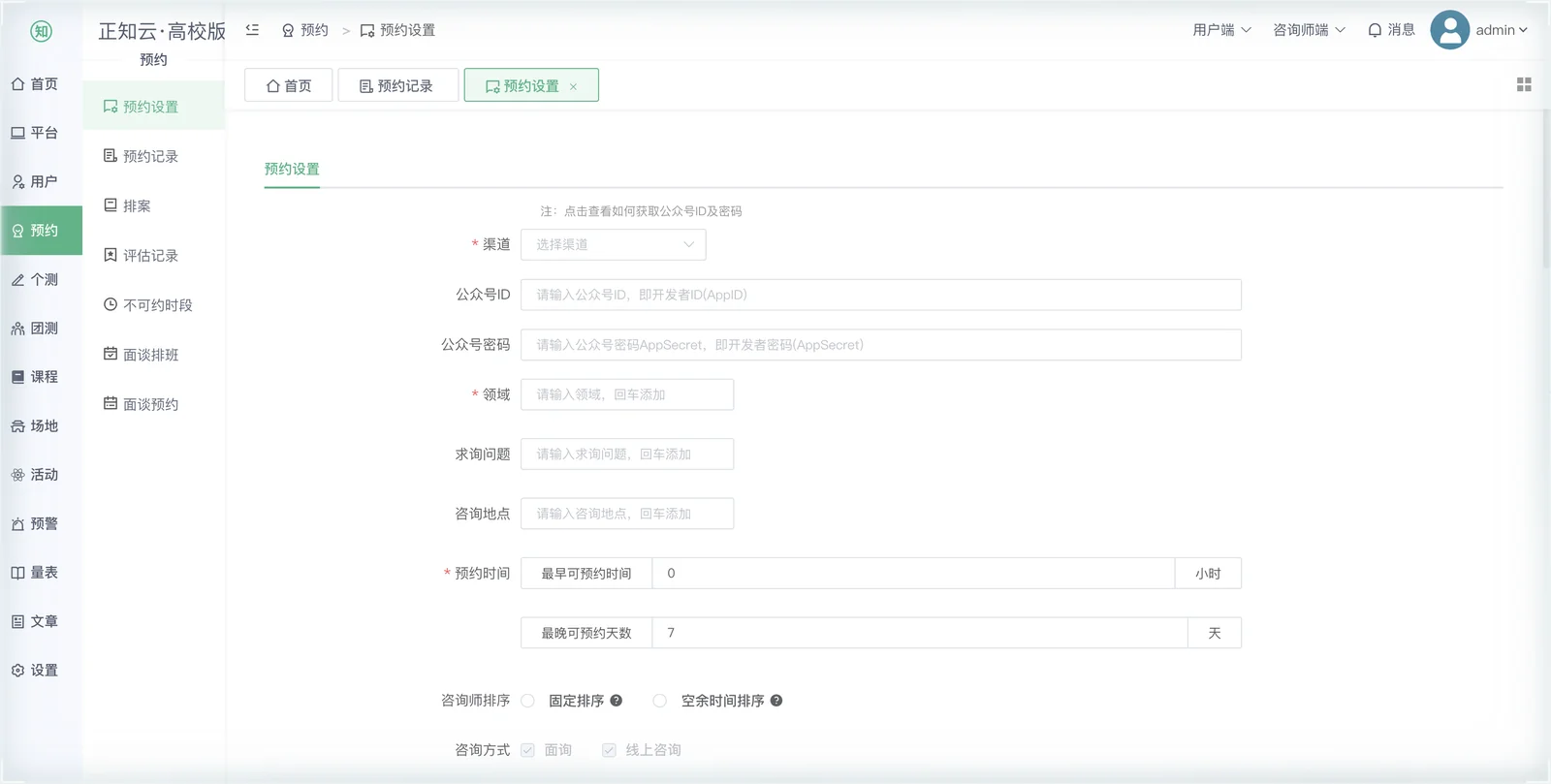
Task: Click the 消息 bell icon
Action: pyautogui.click(x=1375, y=30)
